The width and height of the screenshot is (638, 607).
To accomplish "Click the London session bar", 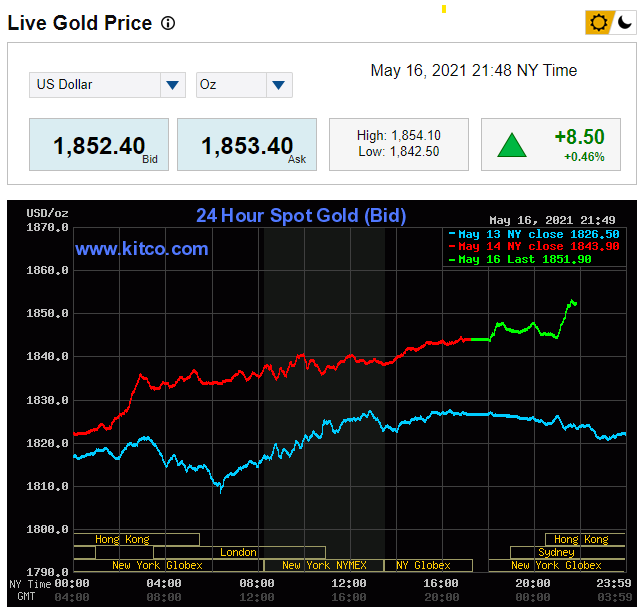I will [x=239, y=552].
